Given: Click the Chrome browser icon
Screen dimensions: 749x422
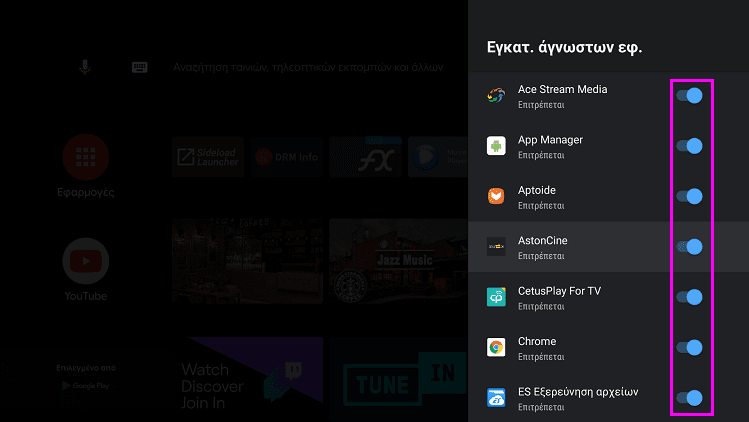Looking at the screenshot, I should tap(496, 347).
